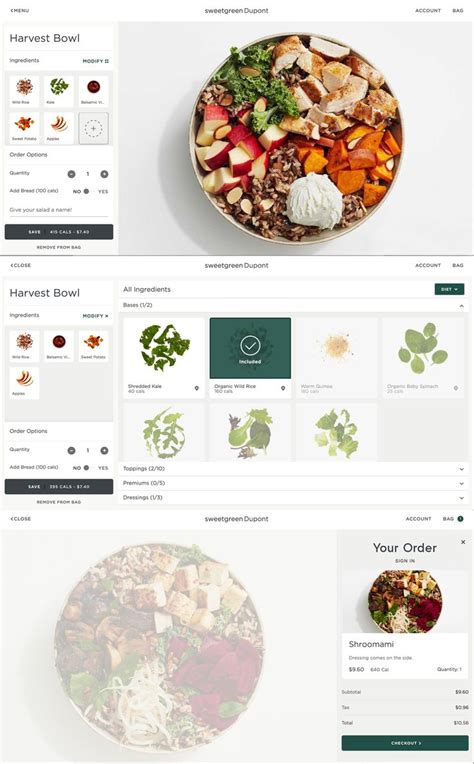Select the Kale ingredient tile
The height and width of the screenshot is (764, 474).
pyautogui.click(x=59, y=91)
